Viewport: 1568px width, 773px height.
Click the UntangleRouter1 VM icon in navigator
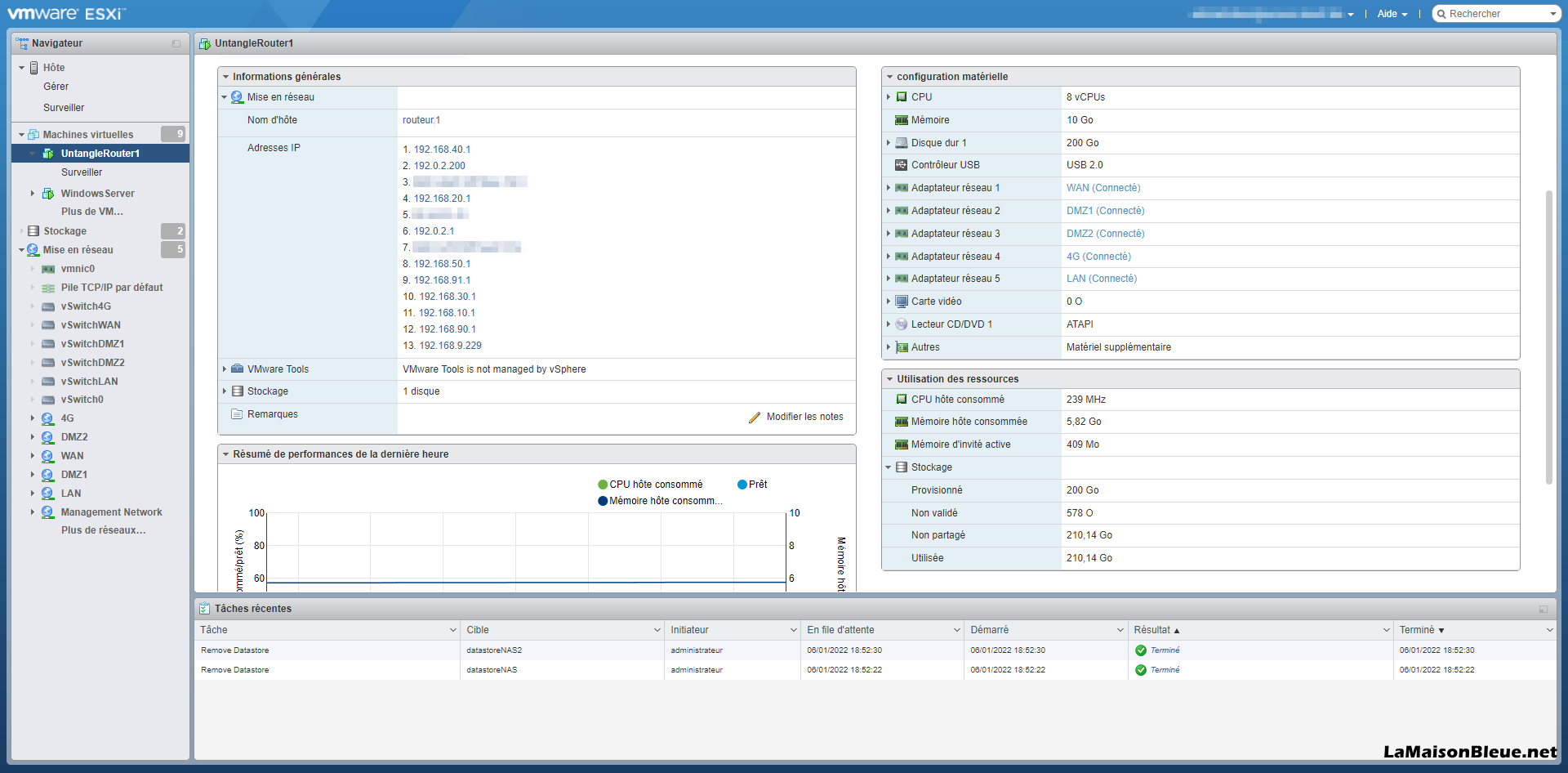pos(48,154)
